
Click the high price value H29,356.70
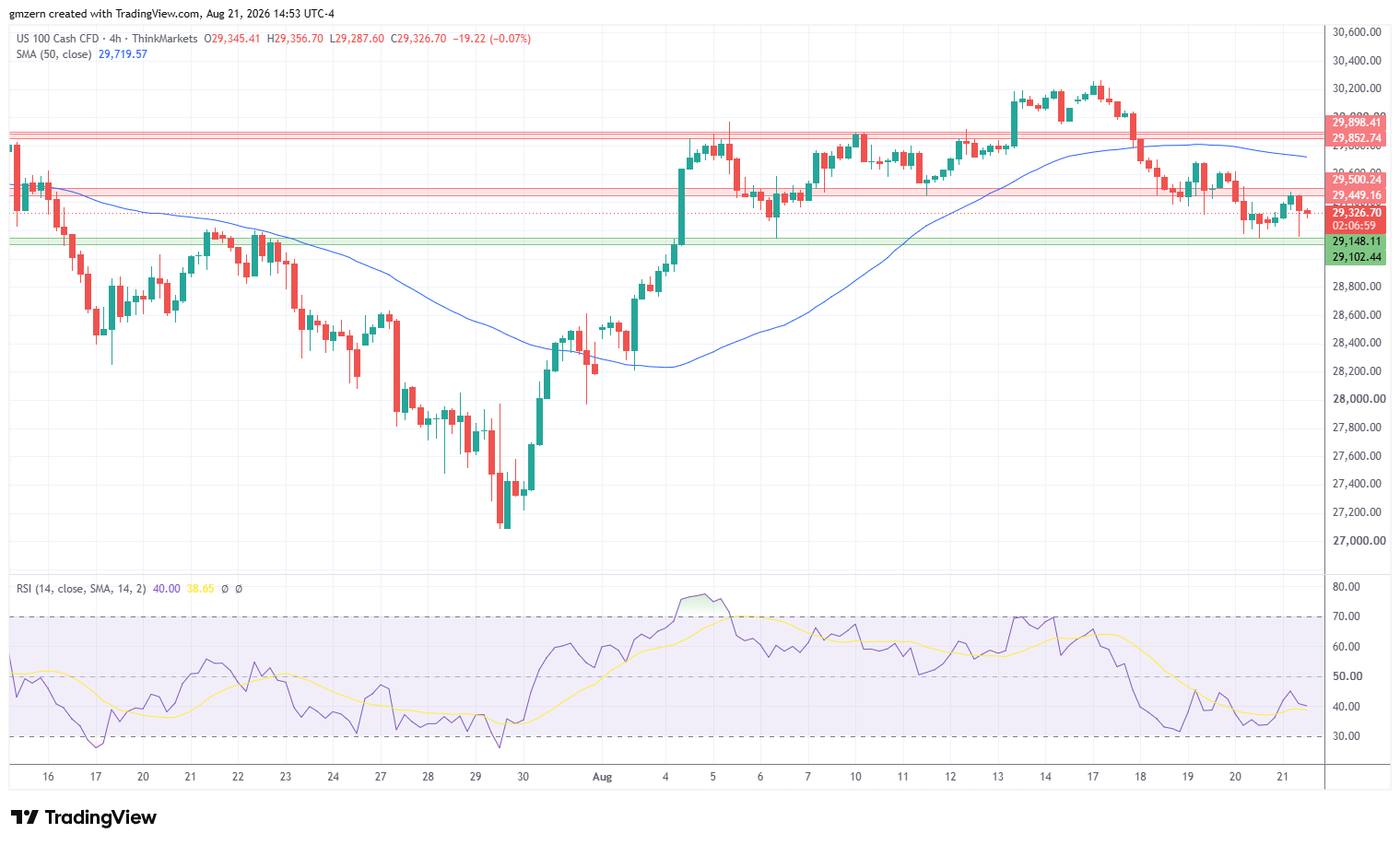coord(296,39)
